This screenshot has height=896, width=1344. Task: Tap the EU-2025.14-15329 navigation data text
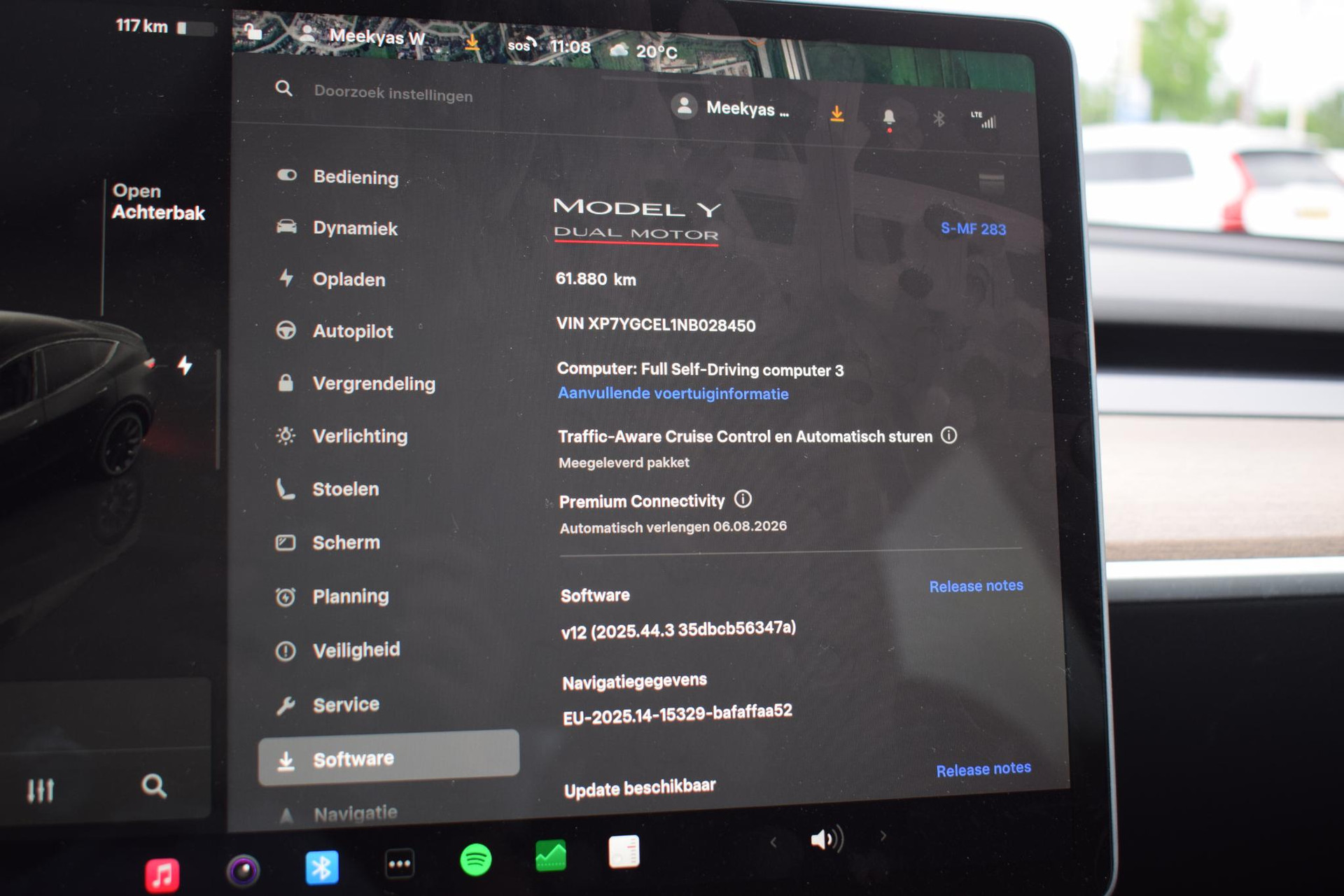(678, 714)
